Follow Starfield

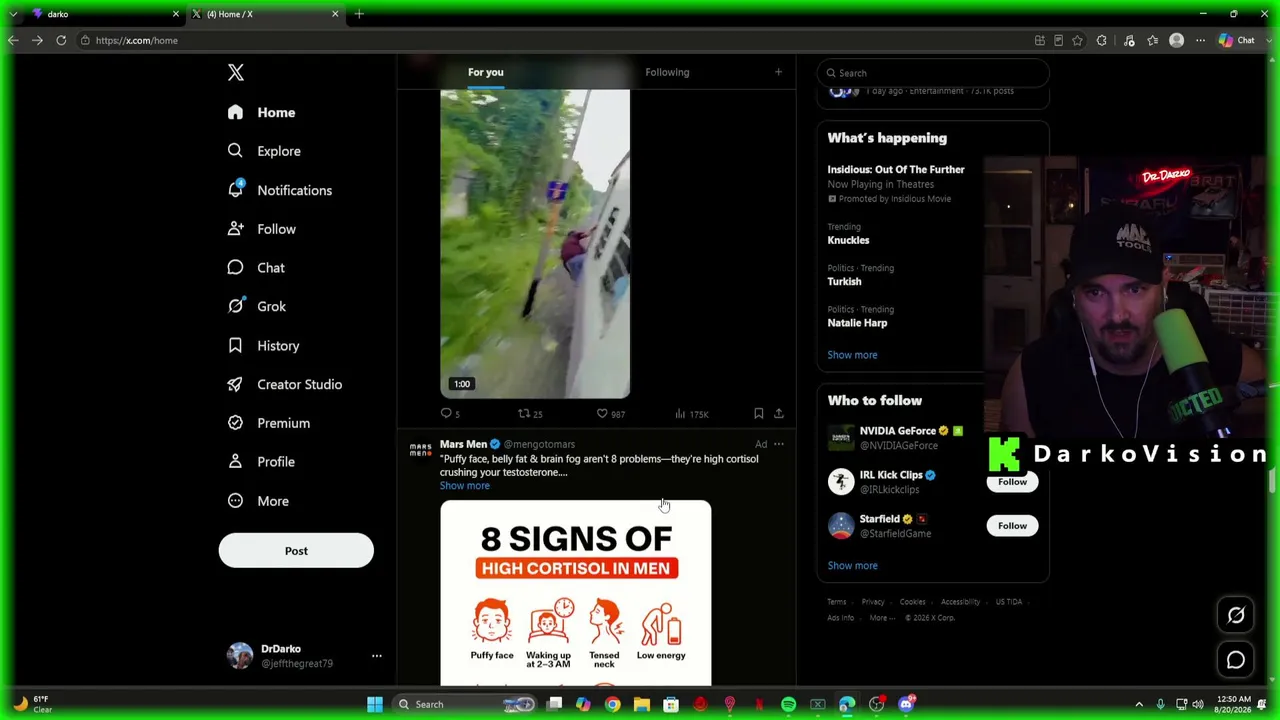tap(1012, 526)
